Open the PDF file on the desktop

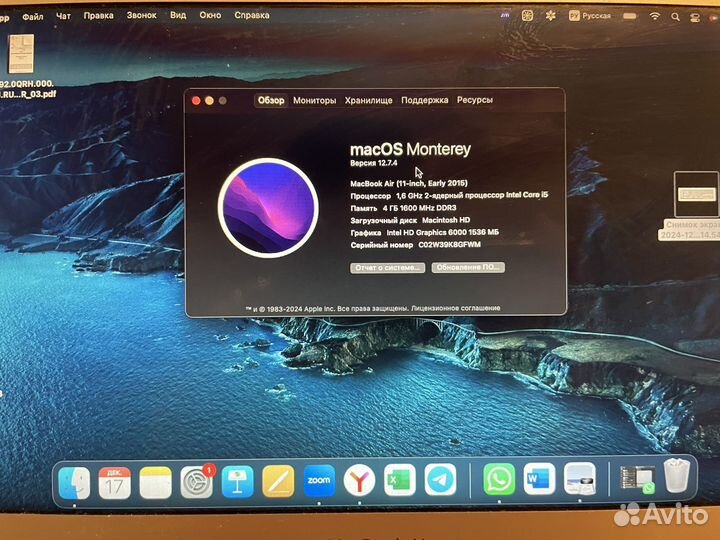pos(22,54)
